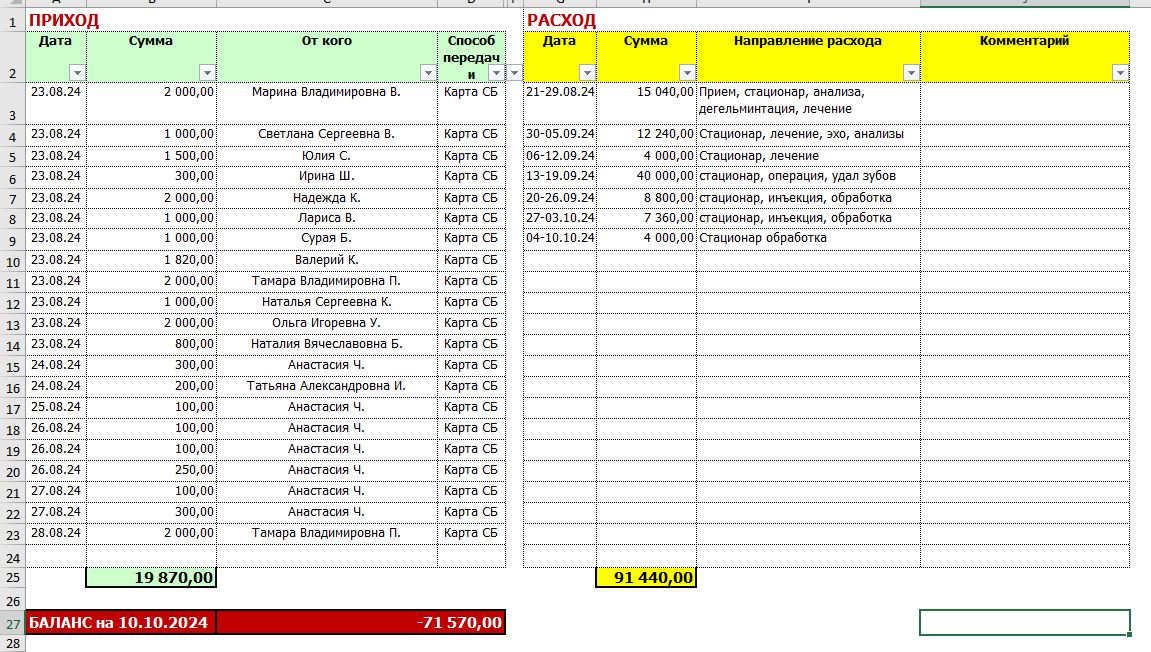Select Карта СБ cell in row 3
This screenshot has width=1151, height=652.
(x=471, y=104)
